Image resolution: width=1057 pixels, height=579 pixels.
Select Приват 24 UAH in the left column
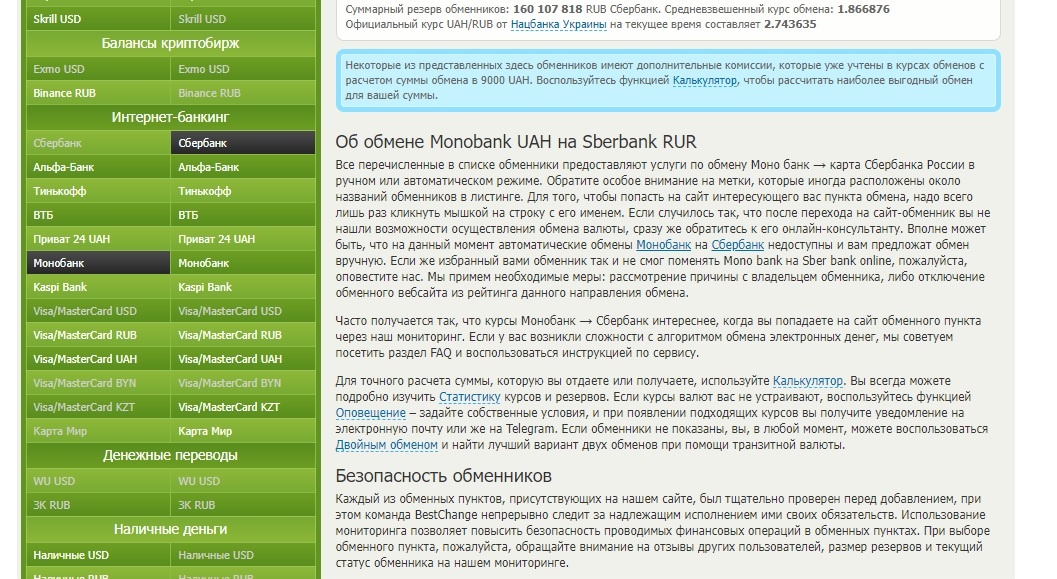click(98, 239)
